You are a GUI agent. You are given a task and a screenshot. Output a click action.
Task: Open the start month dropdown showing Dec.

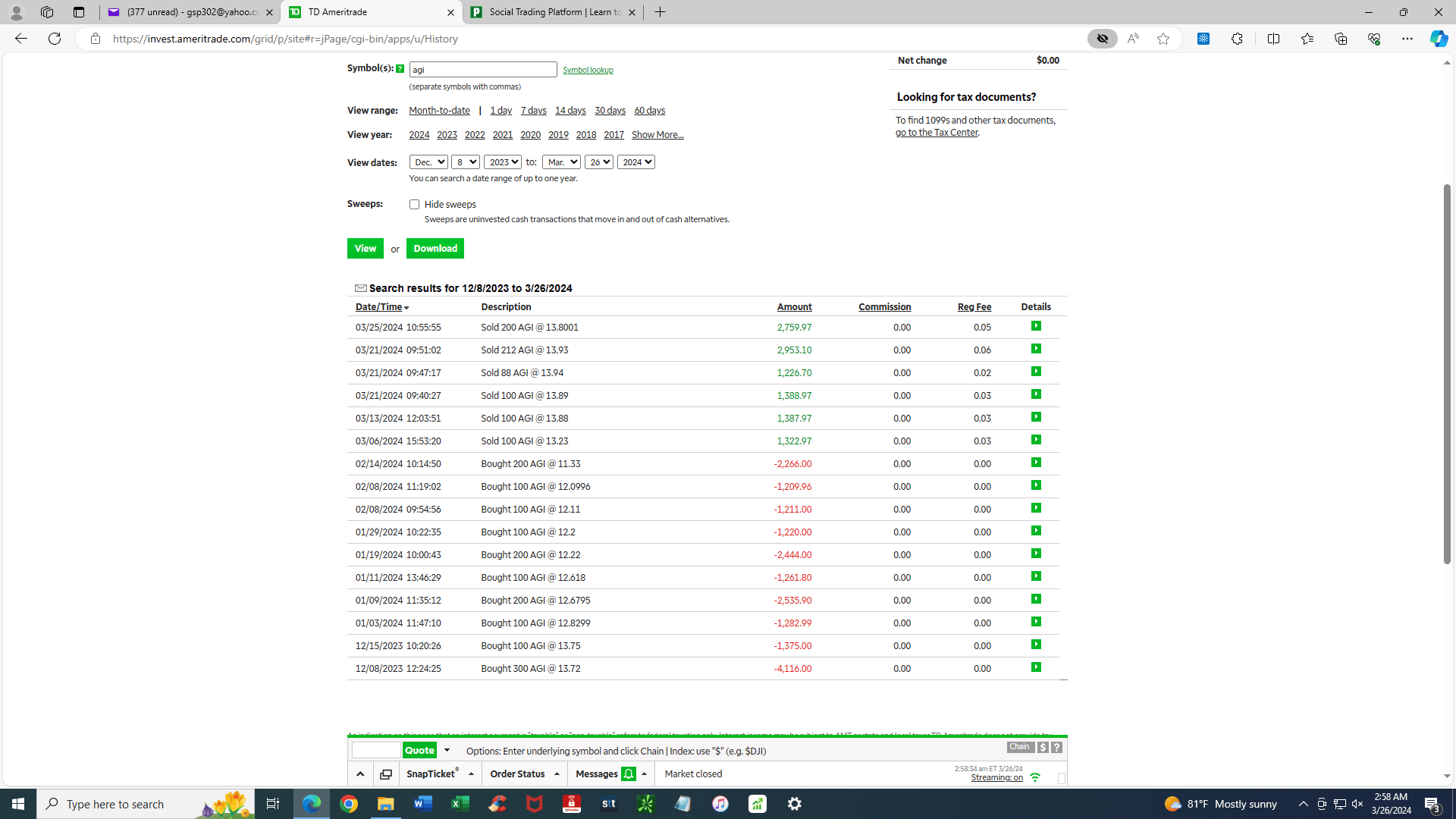pos(428,162)
